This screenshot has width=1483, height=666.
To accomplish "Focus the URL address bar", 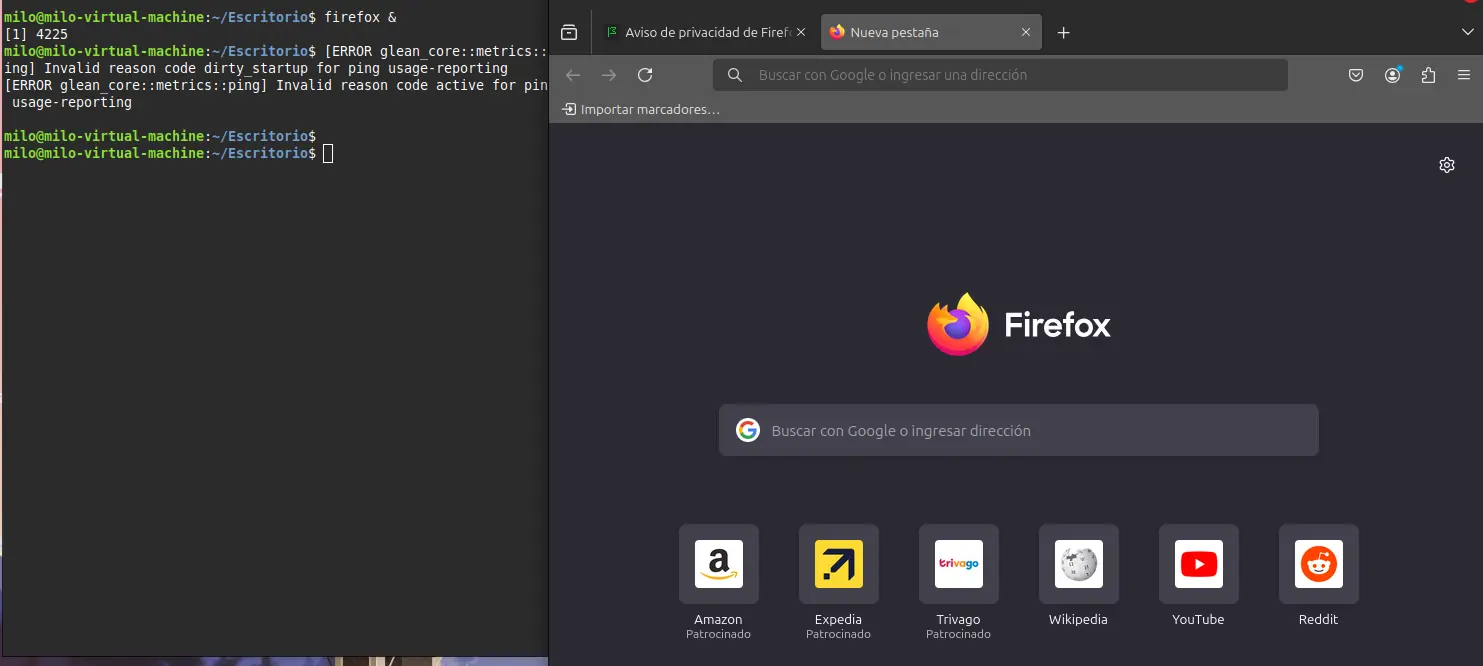I will (1000, 75).
